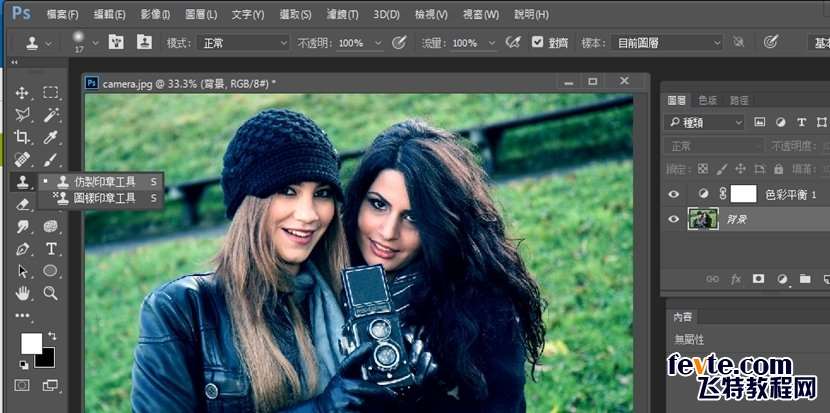Toggle the 對齊 (Aligned) checkbox
830x413 pixels.
pyautogui.click(x=537, y=43)
